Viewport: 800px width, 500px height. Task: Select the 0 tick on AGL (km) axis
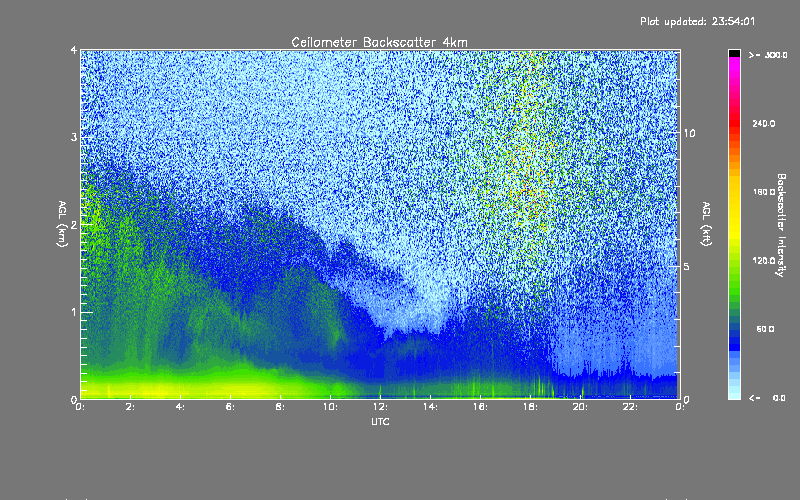(x=74, y=399)
